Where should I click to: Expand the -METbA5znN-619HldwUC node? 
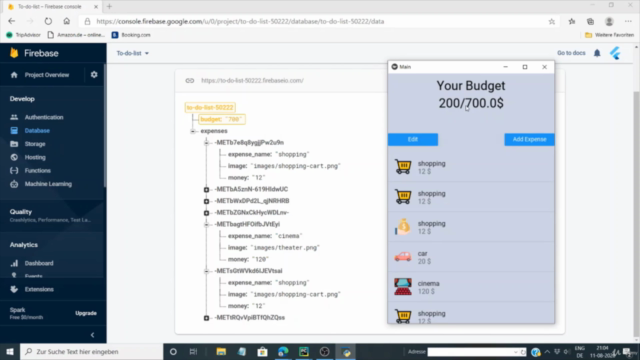207,189
